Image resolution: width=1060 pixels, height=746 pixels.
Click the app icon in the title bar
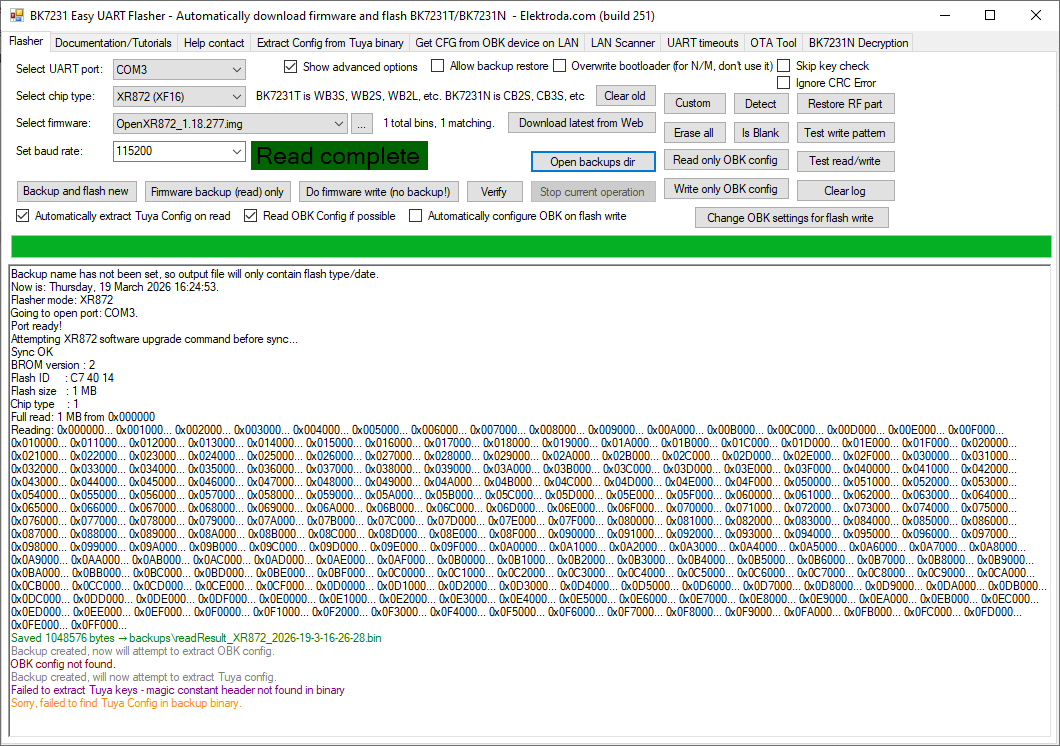click(x=16, y=15)
